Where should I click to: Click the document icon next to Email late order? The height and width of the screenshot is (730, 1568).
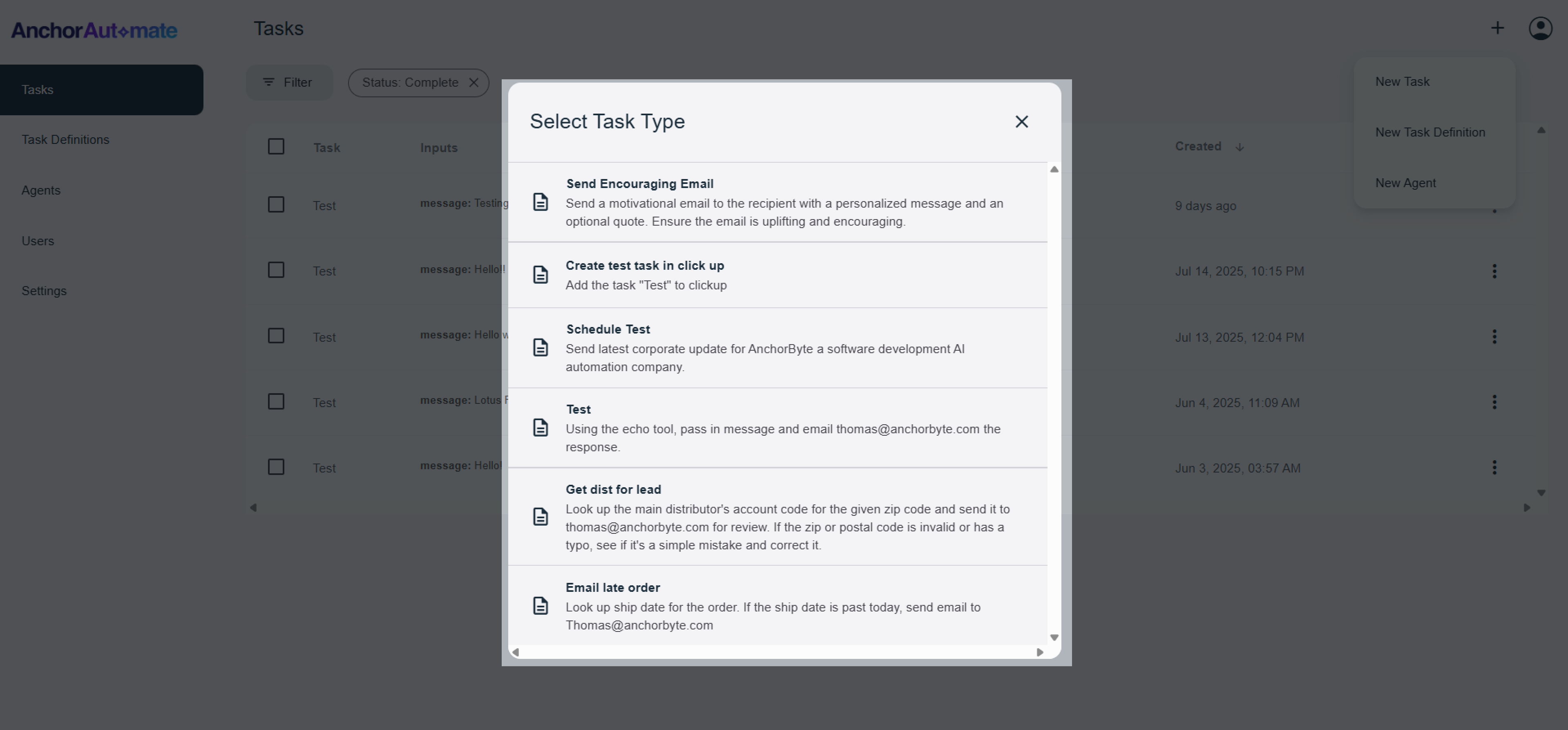[541, 606]
